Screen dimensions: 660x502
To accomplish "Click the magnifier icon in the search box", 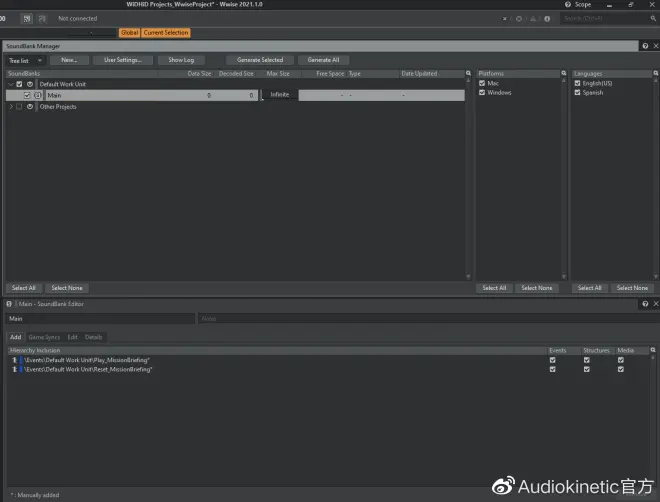I will [x=653, y=19].
